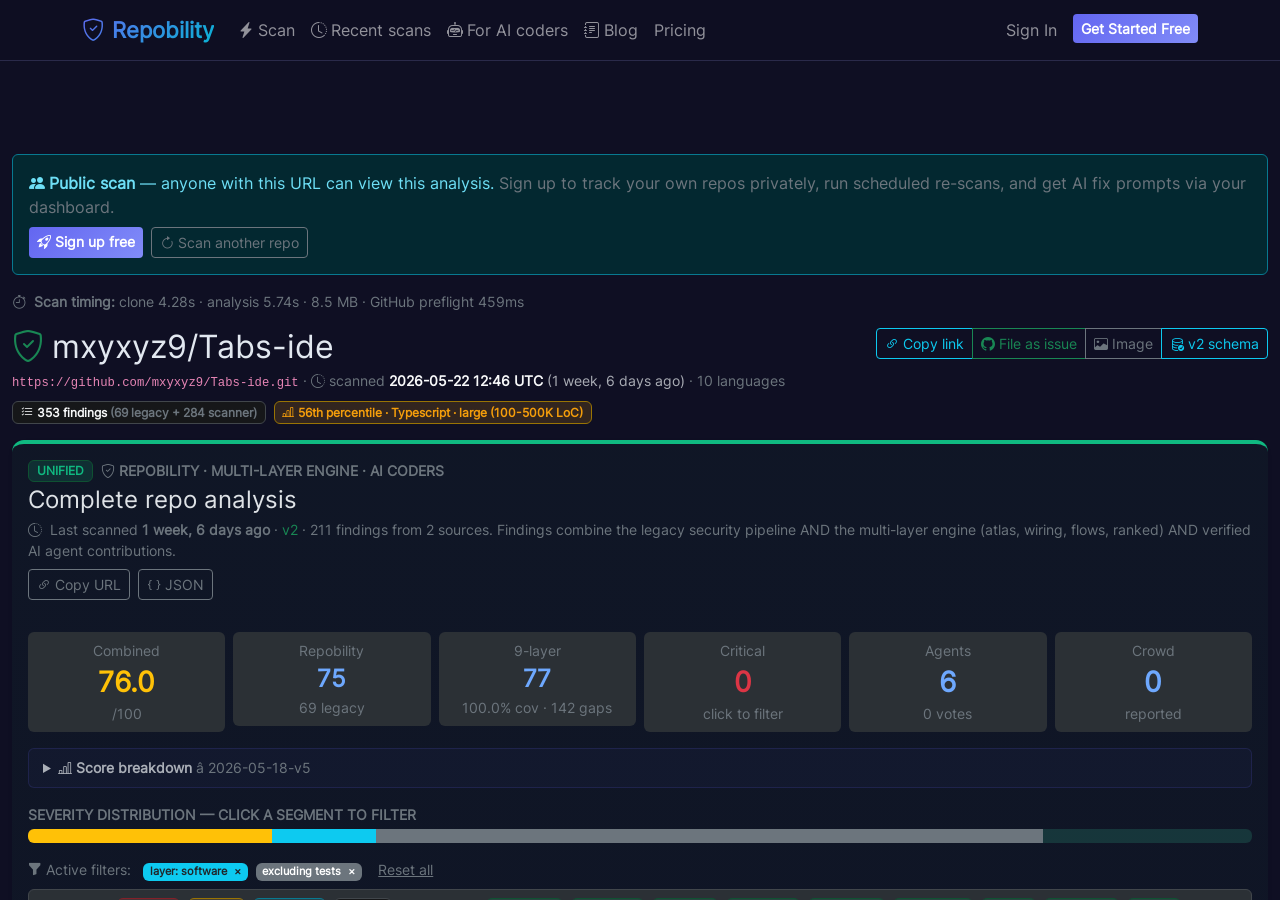This screenshot has width=1280, height=900.
Task: Click the UNIFIED badge
Action: click(x=60, y=471)
